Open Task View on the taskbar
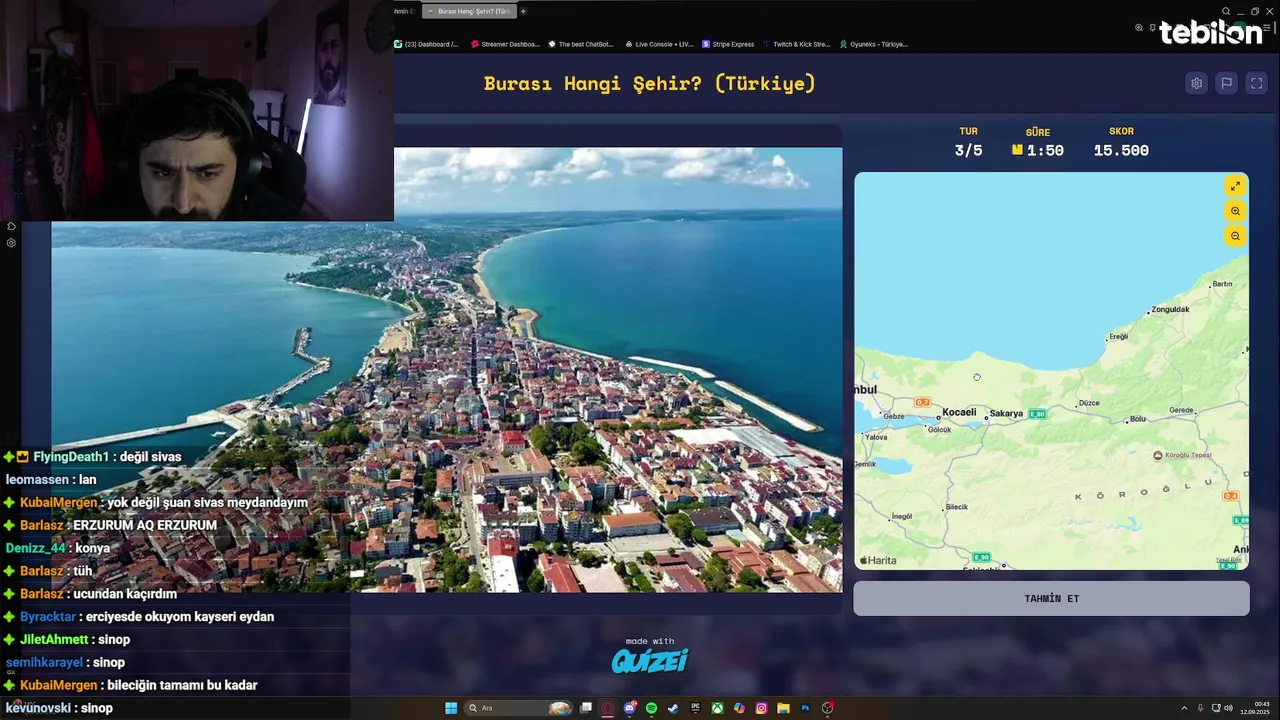Viewport: 1280px width, 720px height. click(x=586, y=708)
